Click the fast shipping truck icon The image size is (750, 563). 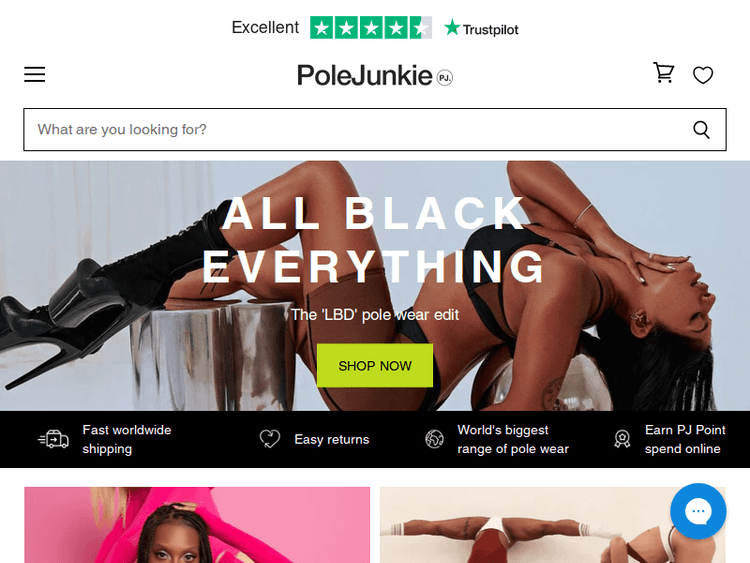pyautogui.click(x=53, y=439)
